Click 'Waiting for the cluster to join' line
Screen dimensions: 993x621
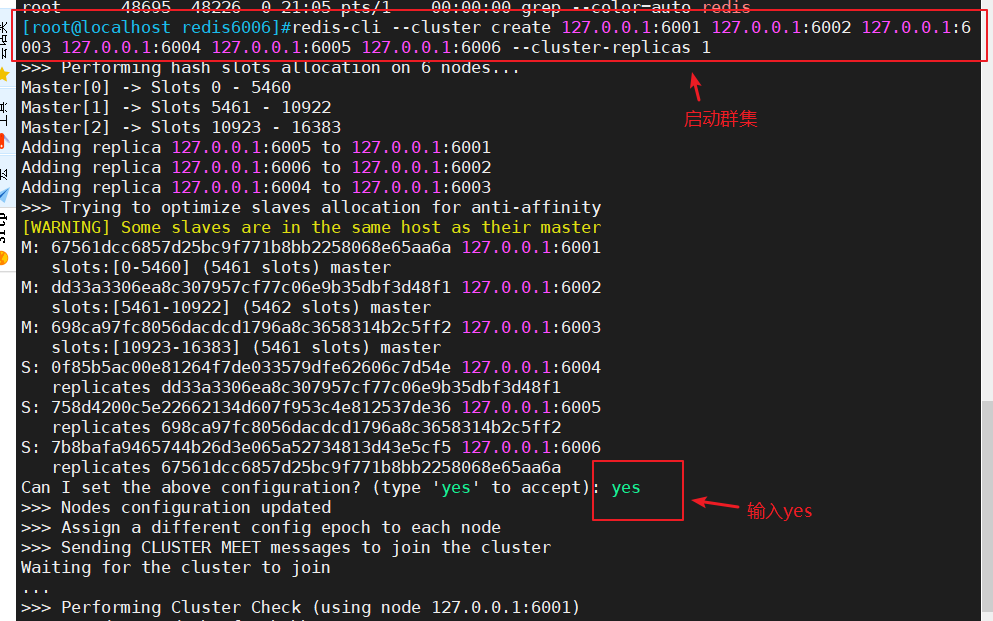pos(176,568)
